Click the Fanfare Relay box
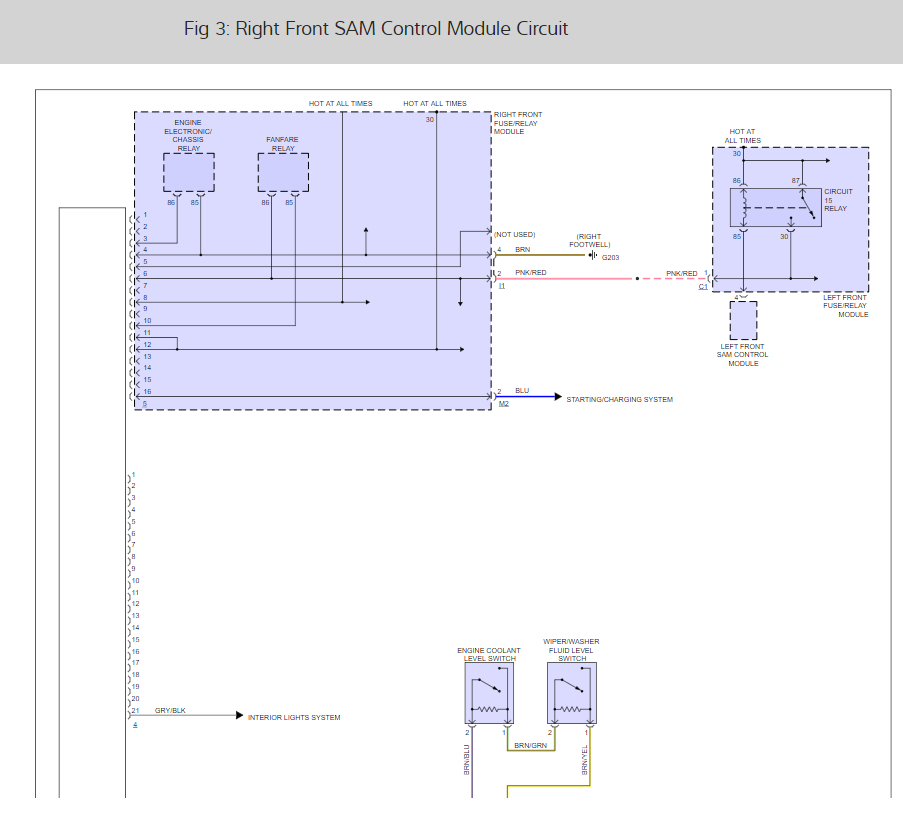 [283, 172]
